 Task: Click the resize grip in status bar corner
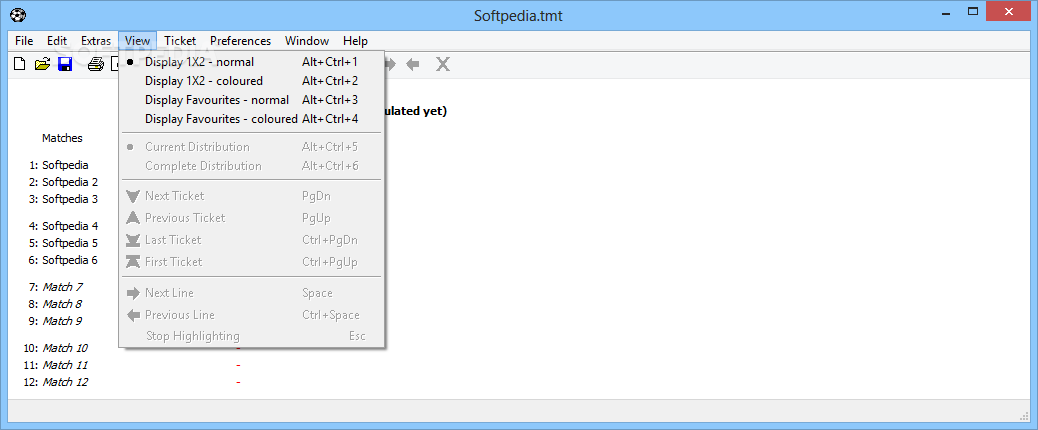coord(1025,415)
